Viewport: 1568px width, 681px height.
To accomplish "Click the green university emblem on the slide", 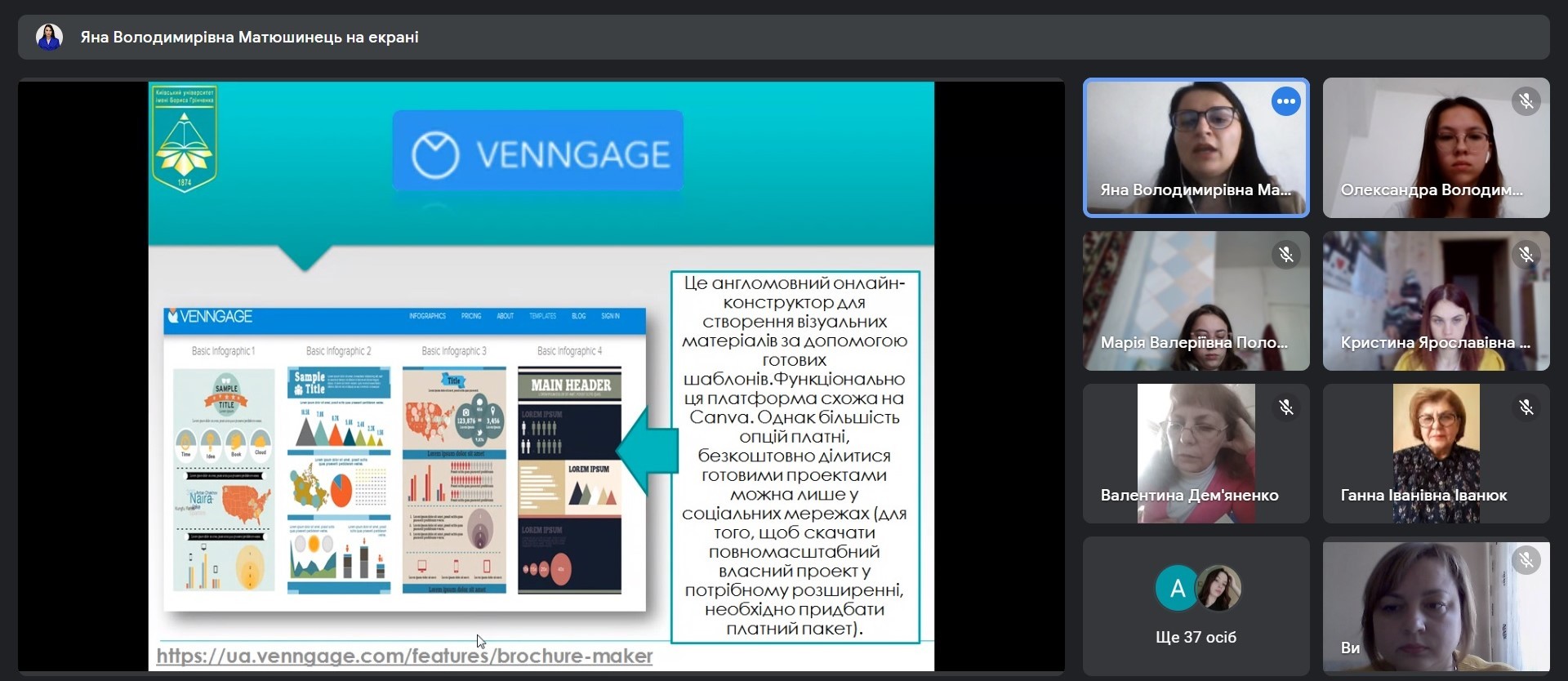I will (x=185, y=139).
